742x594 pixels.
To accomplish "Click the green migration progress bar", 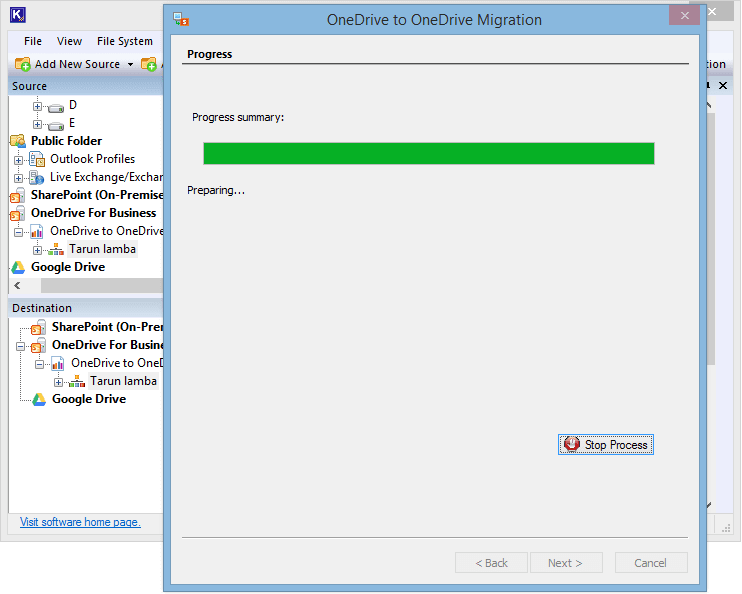I will (429, 153).
